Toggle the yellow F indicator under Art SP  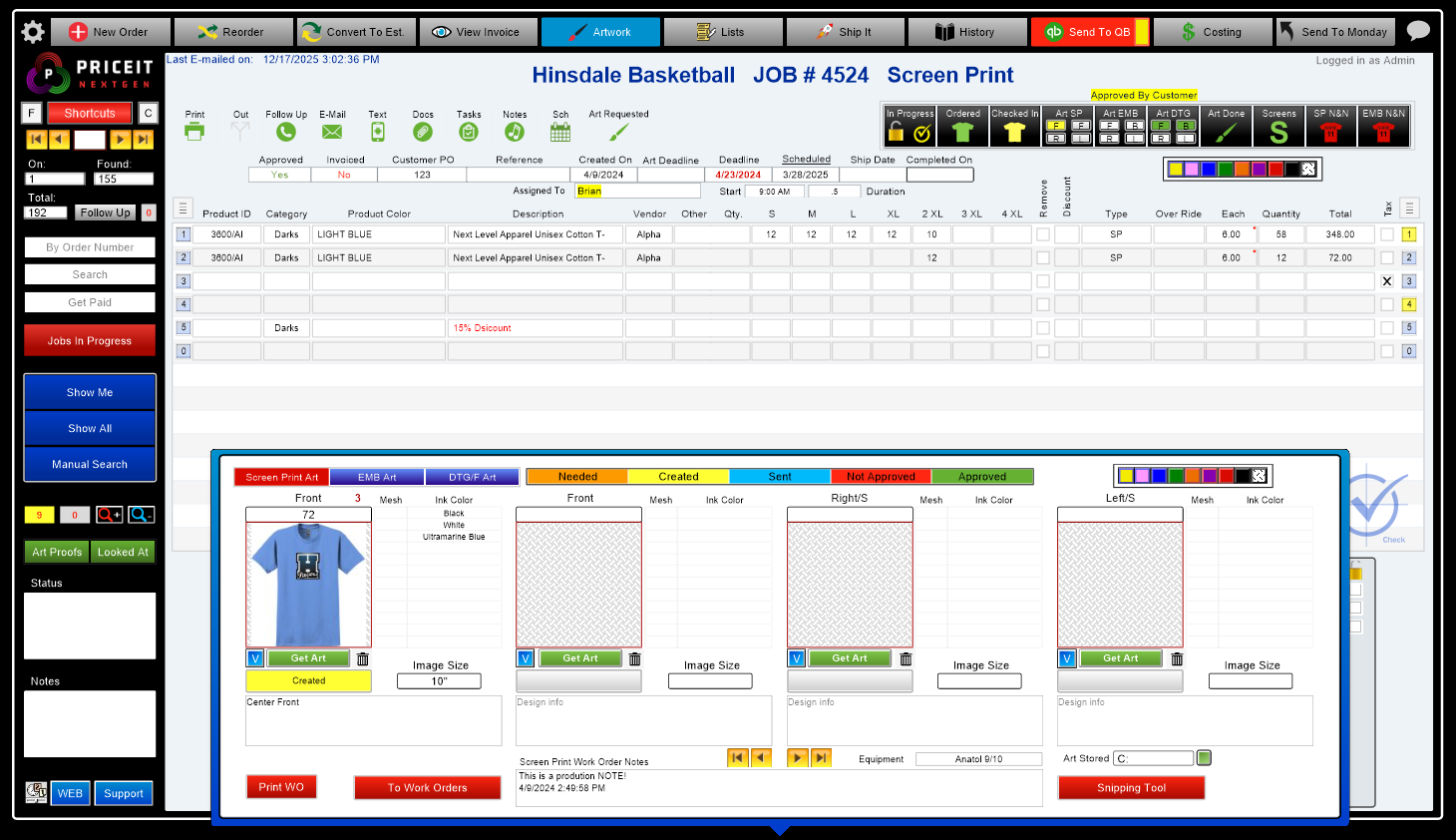click(1057, 124)
